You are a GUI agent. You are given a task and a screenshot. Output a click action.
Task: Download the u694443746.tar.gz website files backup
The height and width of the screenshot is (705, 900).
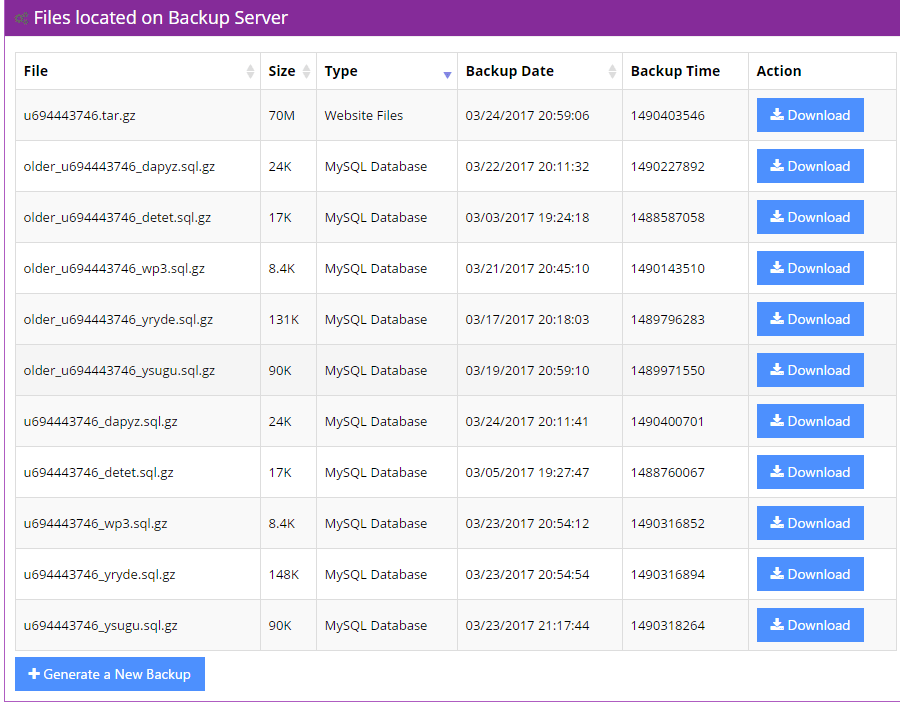(x=810, y=115)
